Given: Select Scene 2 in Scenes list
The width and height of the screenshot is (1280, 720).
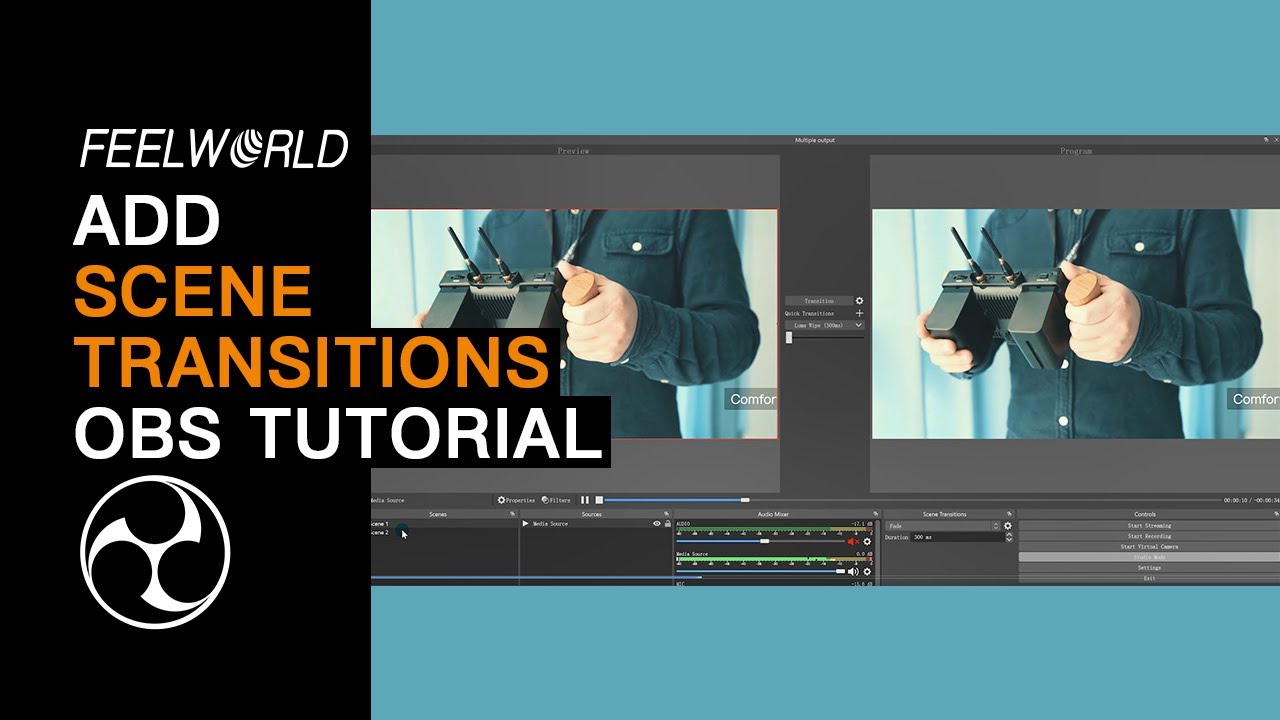Looking at the screenshot, I should point(379,533).
